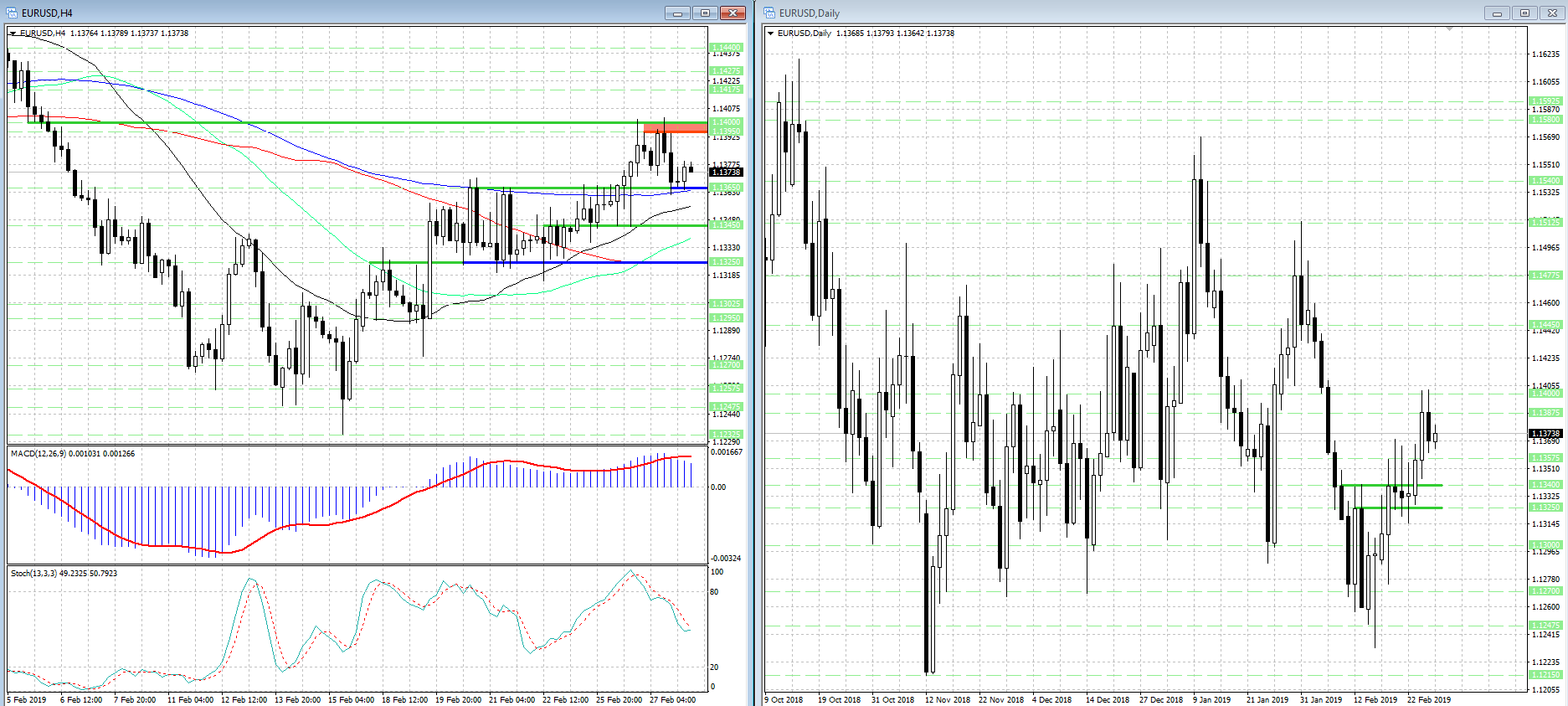
Task: Click the 9 Oct 2018 date label on Daily
Action: (784, 700)
